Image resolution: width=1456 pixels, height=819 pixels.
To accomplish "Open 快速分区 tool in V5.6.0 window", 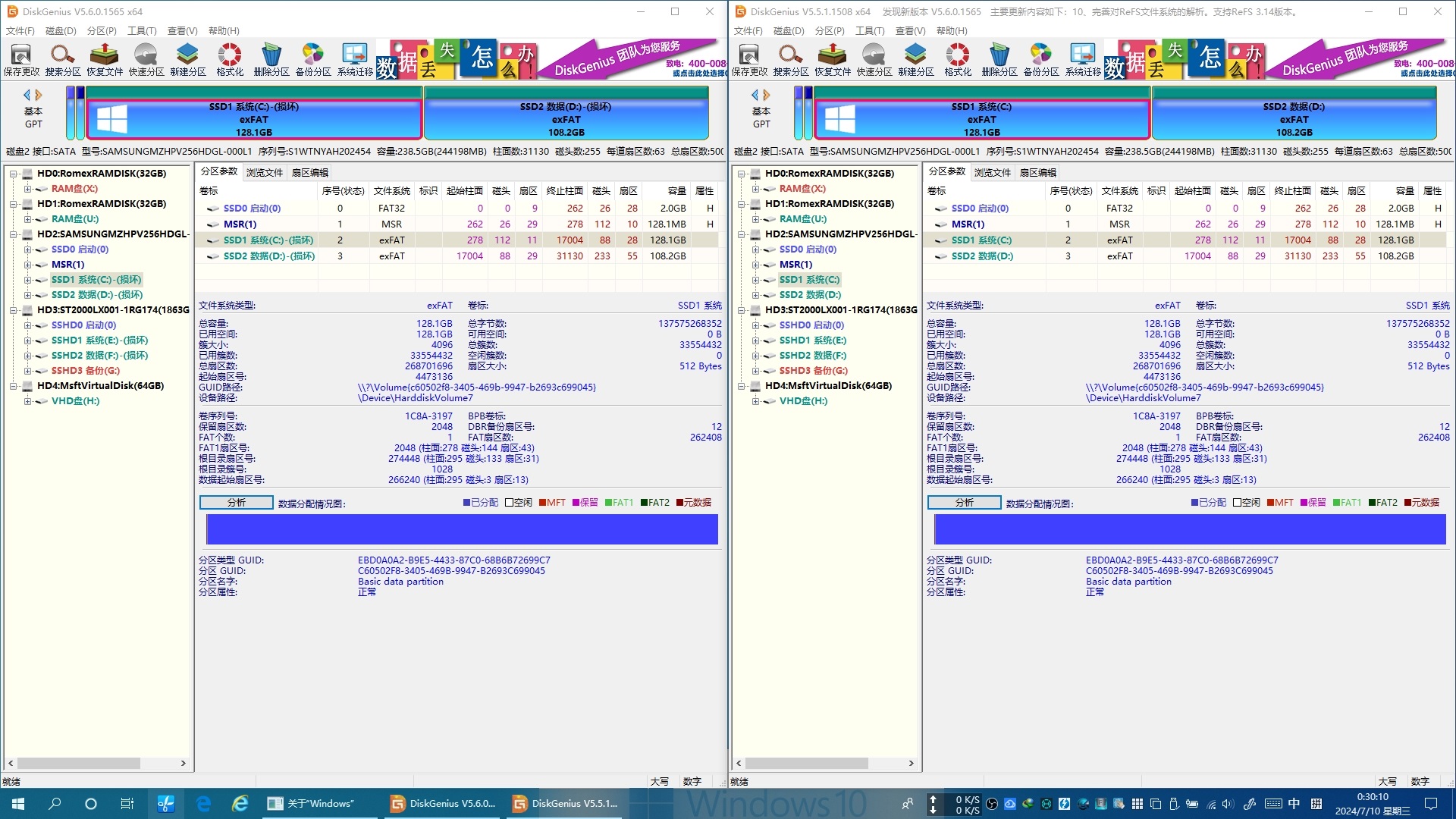I will click(x=146, y=60).
